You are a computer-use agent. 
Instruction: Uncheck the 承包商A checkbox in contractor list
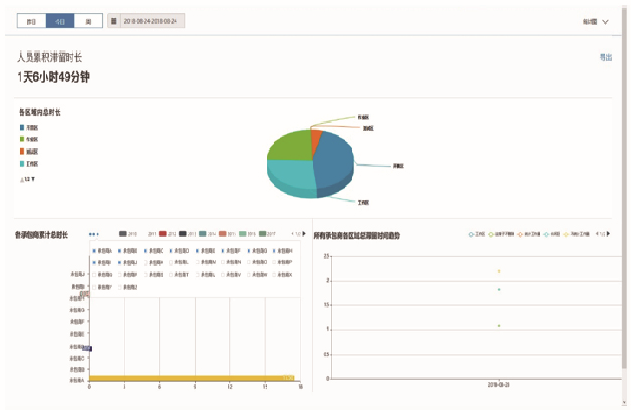(94, 251)
